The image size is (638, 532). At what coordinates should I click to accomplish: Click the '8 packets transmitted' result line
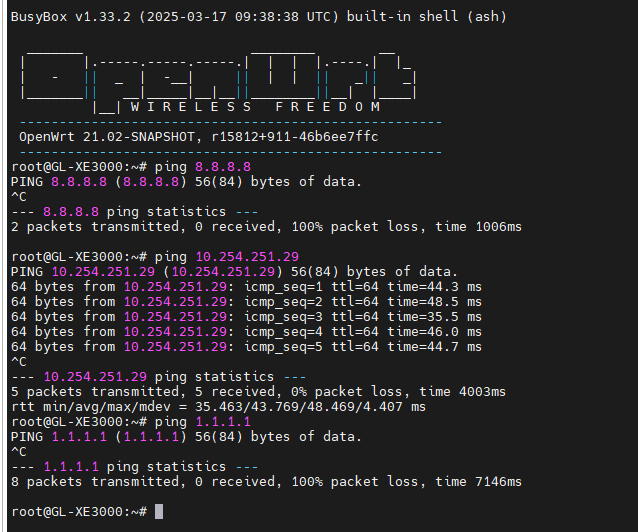pyautogui.click(x=265, y=481)
